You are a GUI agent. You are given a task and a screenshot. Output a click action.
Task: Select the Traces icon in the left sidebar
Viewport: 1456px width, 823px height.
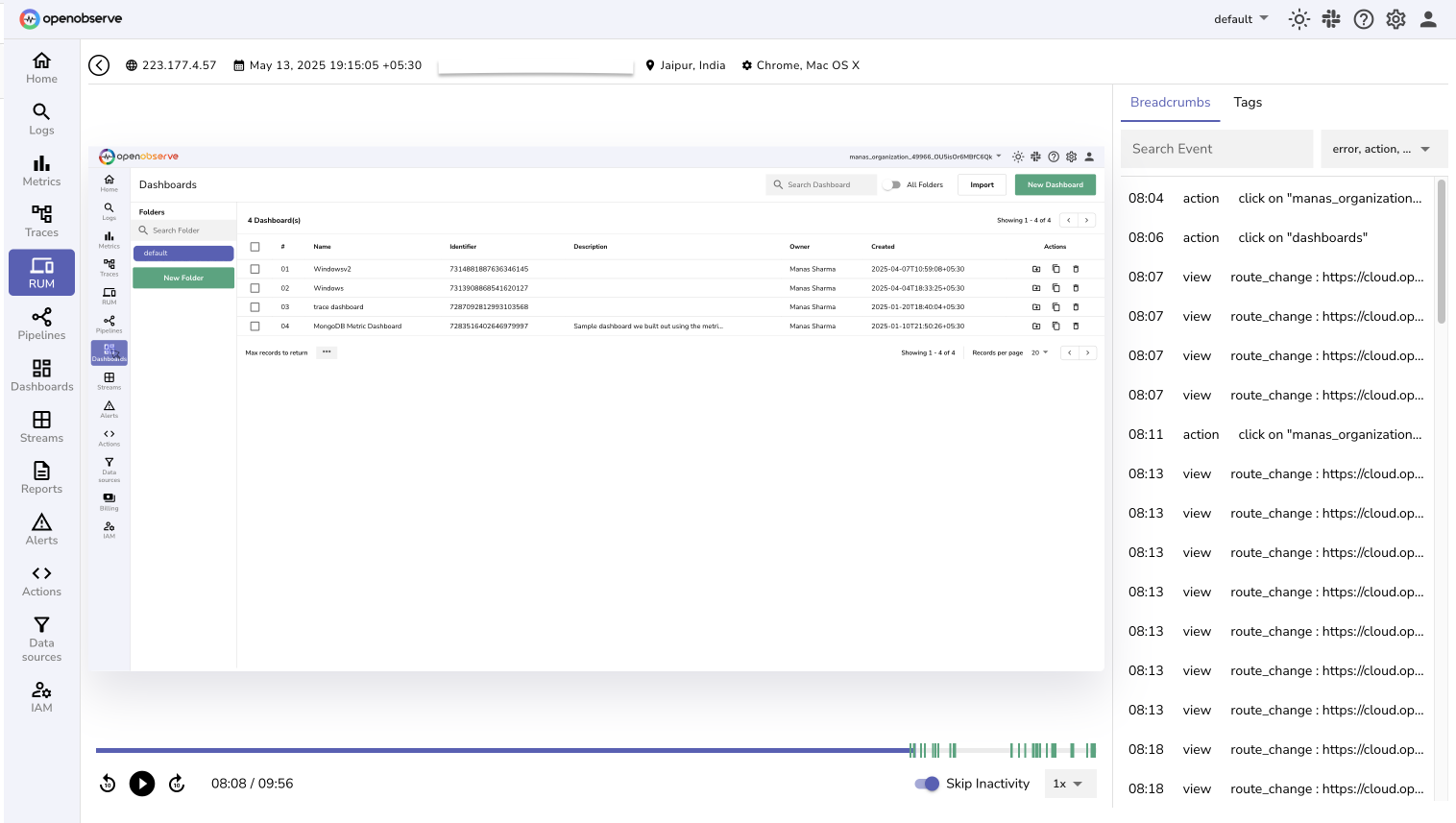(x=41, y=221)
